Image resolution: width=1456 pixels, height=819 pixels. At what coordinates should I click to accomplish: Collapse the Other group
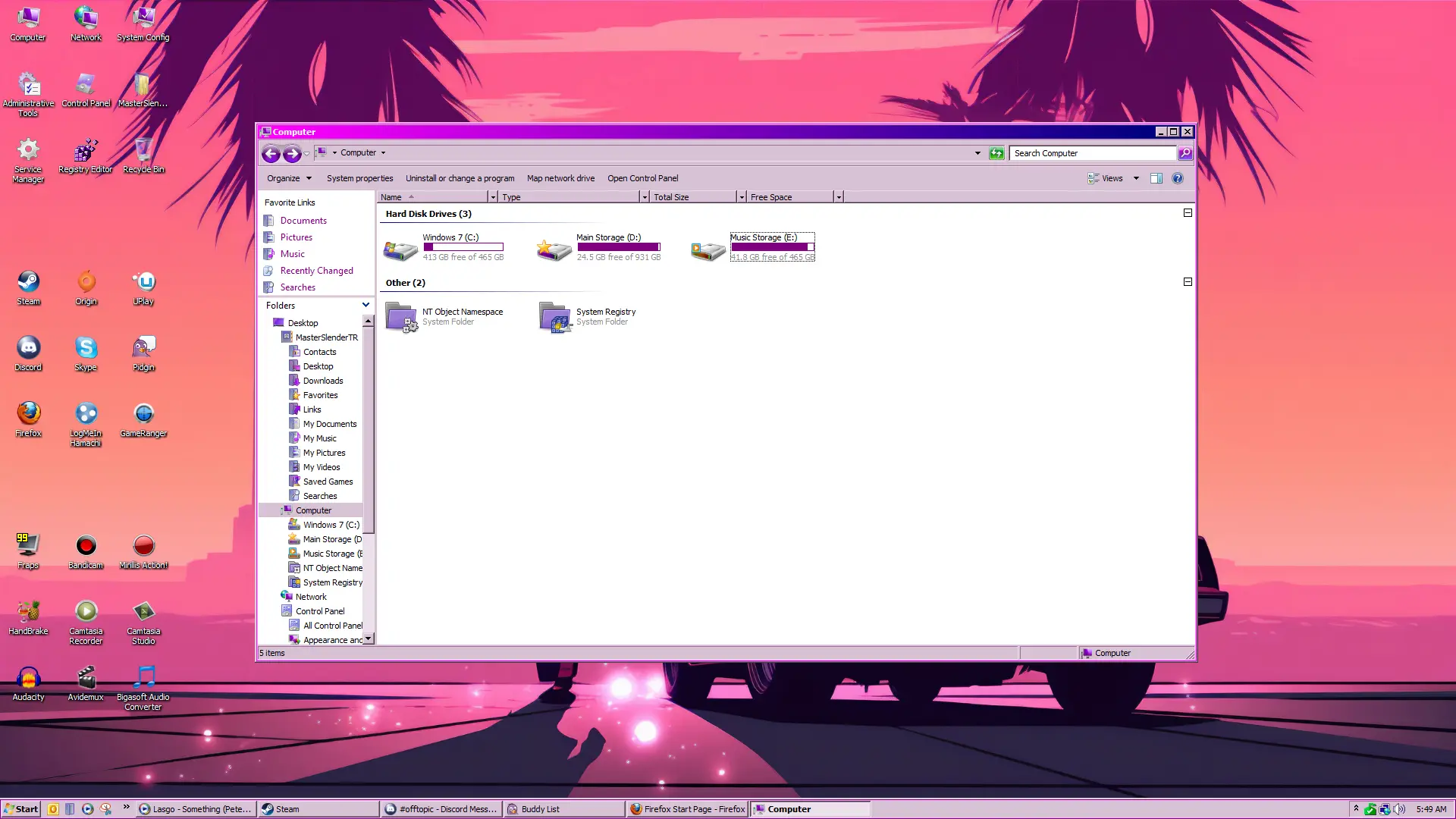coord(1188,282)
